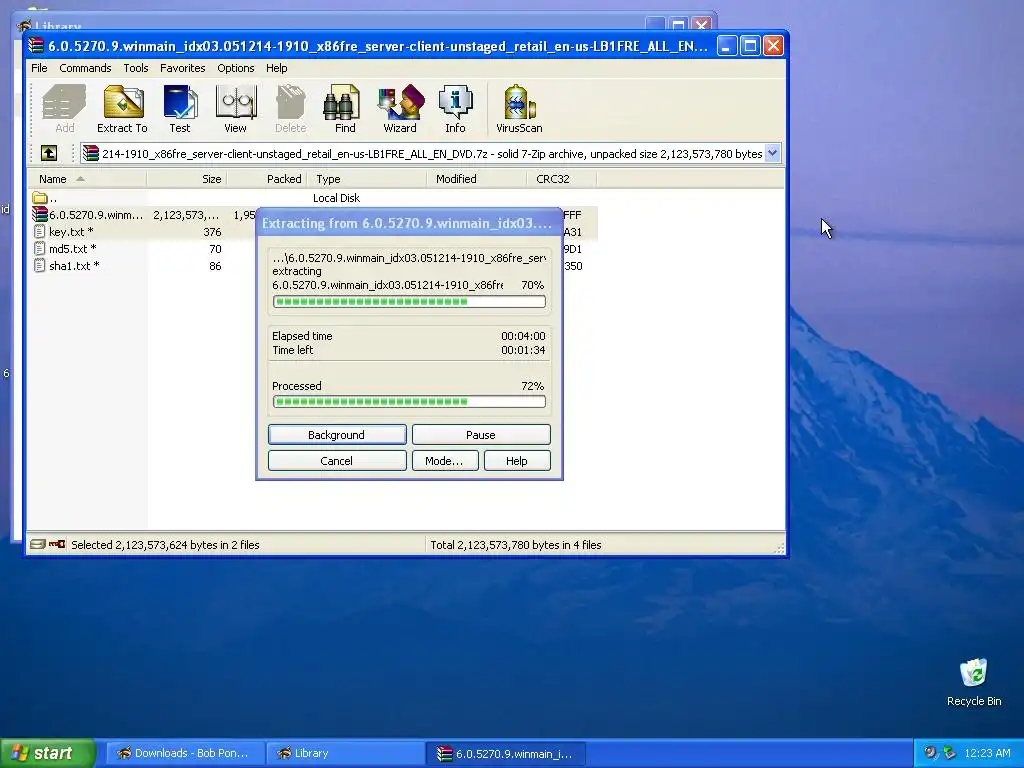Click the size value 70 for md5.txt
1024x768 pixels.
[x=216, y=249]
